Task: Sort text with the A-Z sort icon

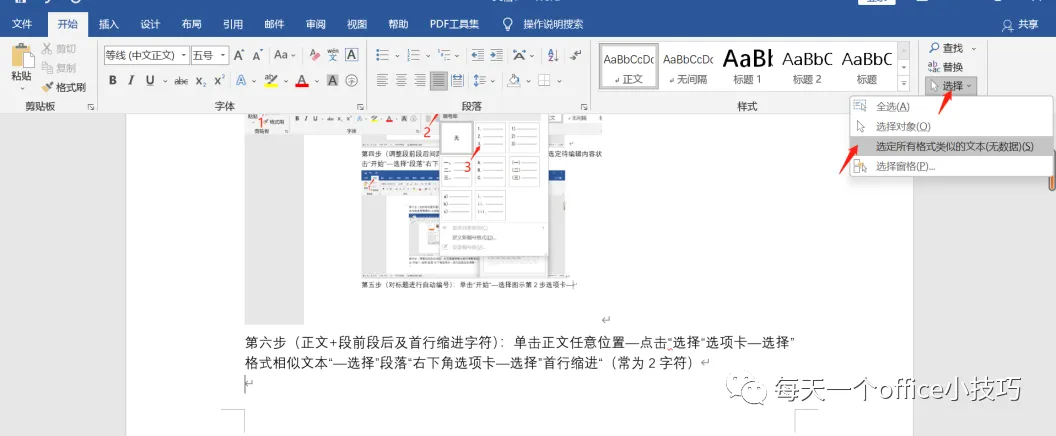Action: click(553, 55)
